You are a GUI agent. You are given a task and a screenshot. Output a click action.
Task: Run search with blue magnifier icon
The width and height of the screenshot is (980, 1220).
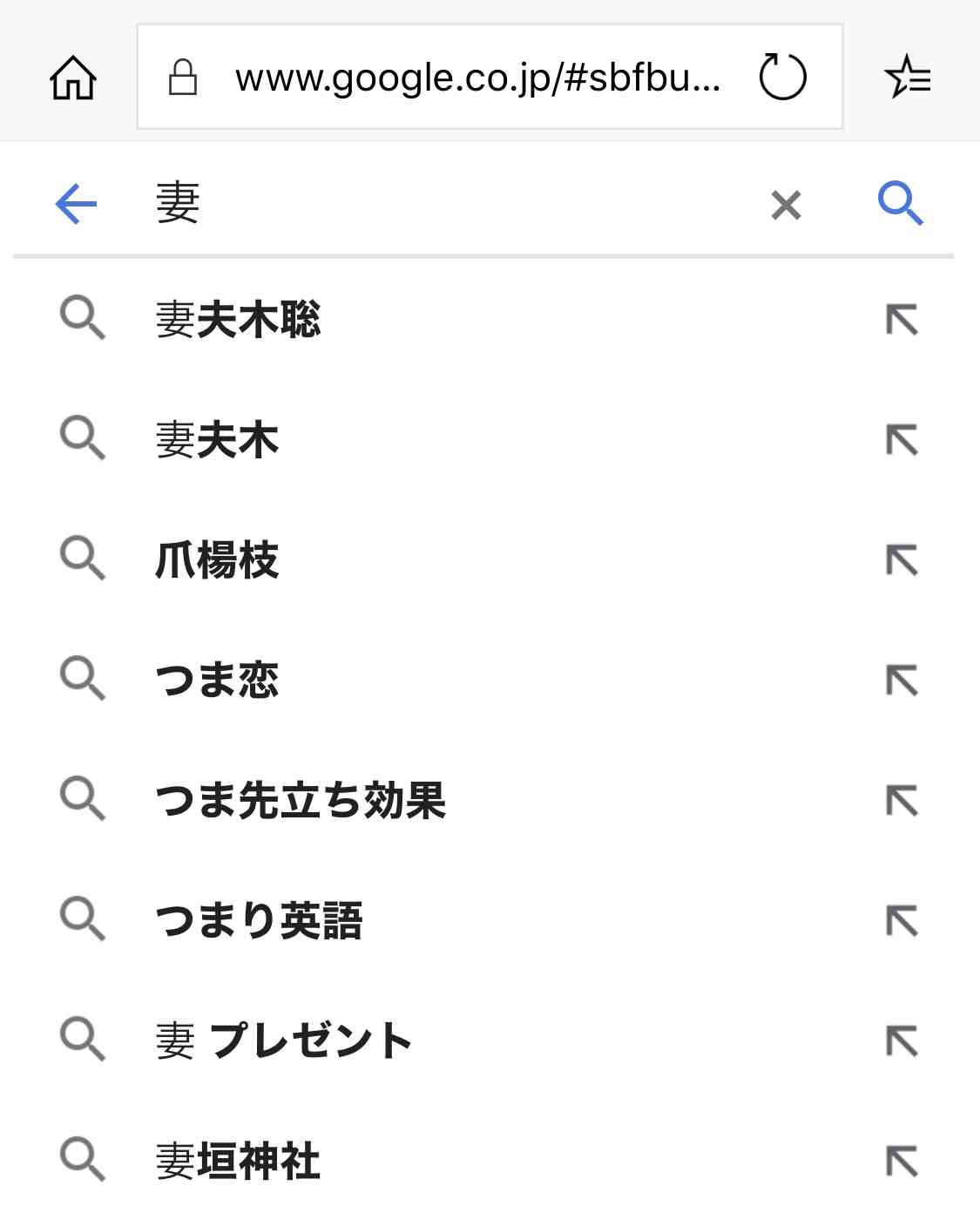pyautogui.click(x=900, y=204)
